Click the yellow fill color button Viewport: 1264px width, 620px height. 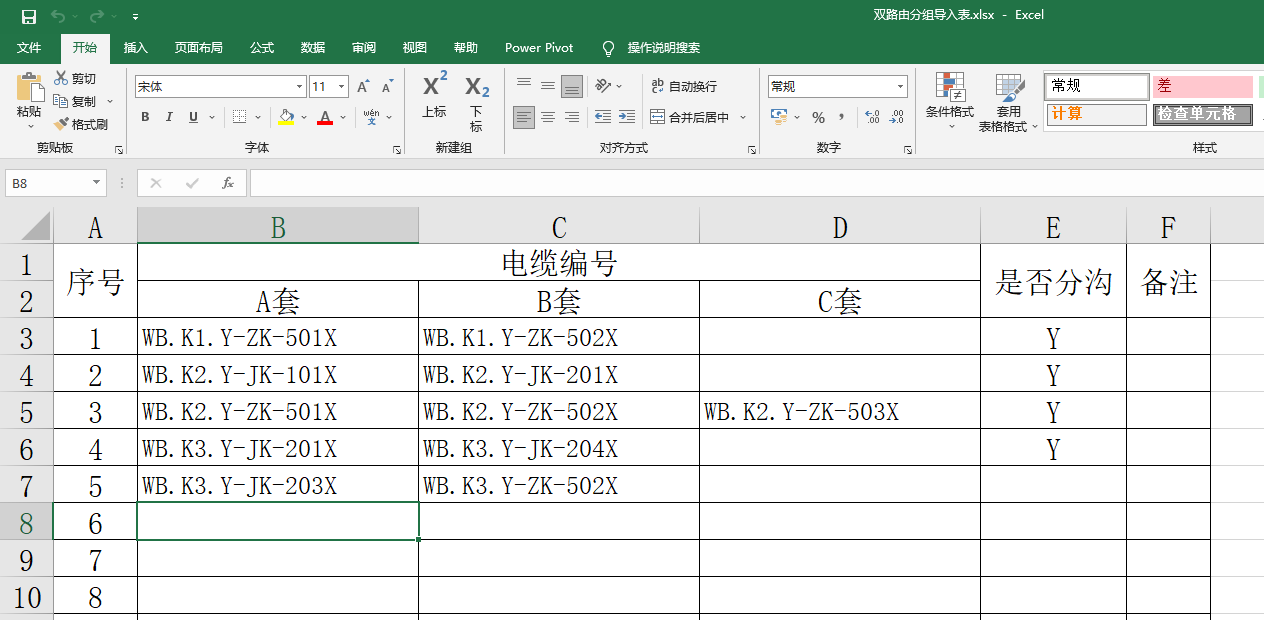click(287, 118)
